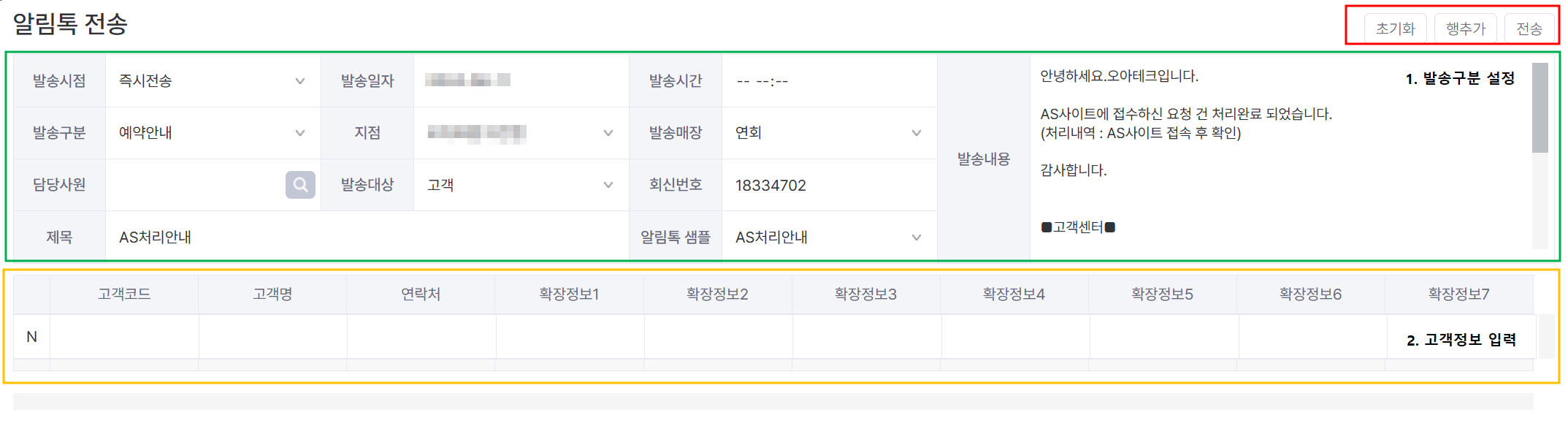Click the 담당사원 search magnifier icon
The width and height of the screenshot is (1568, 426).
(300, 185)
